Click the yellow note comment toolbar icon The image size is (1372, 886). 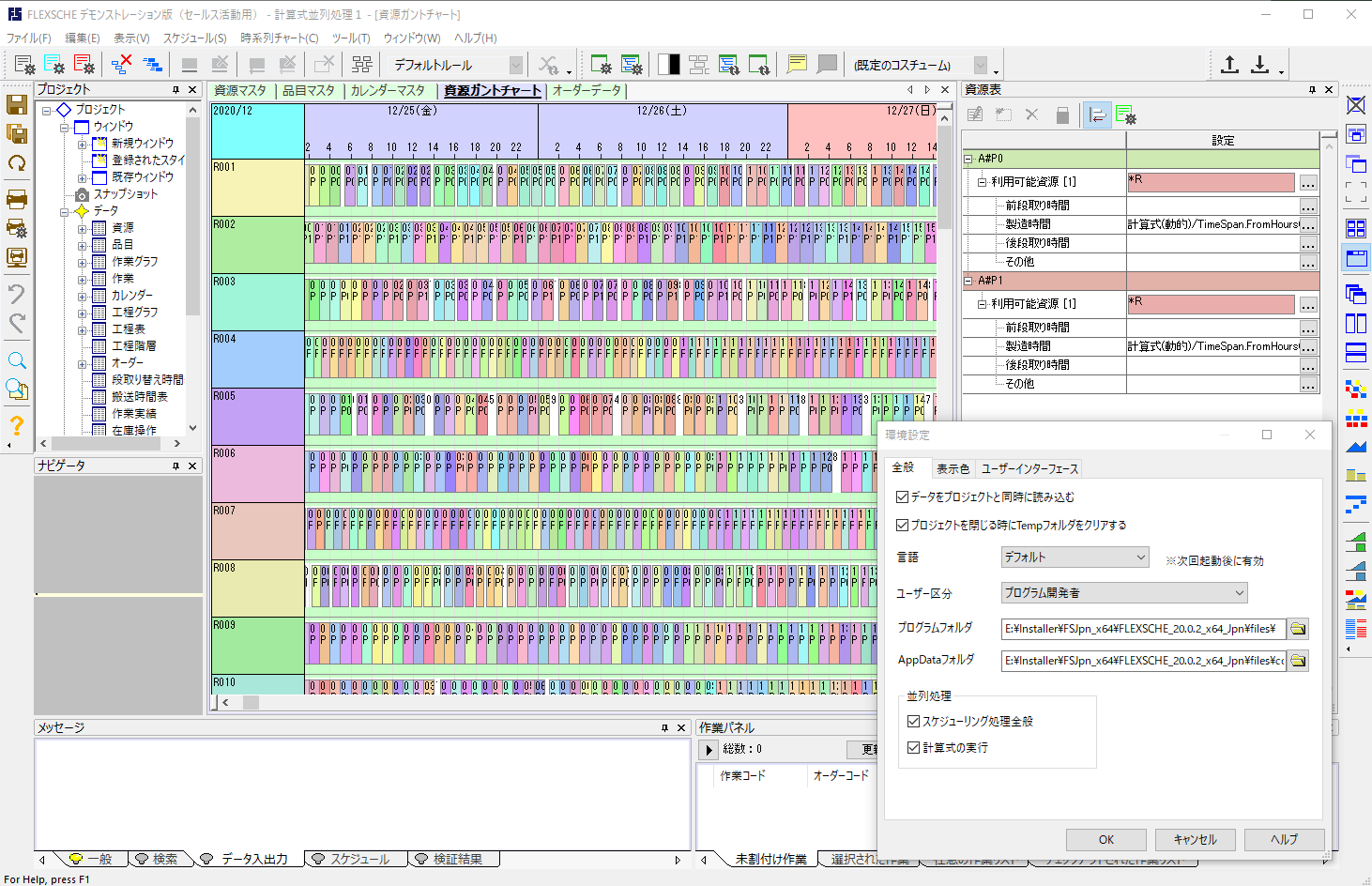(x=797, y=65)
